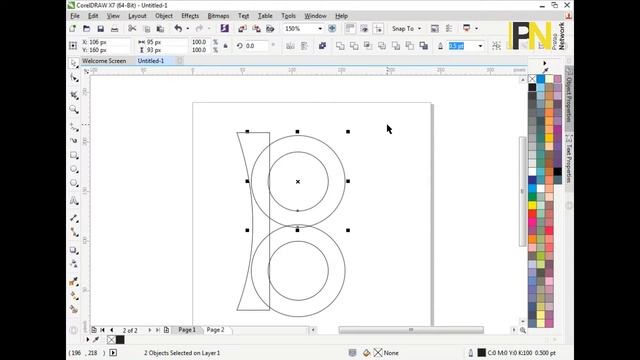Click the Undo arrow
The width and height of the screenshot is (640, 360).
[x=178, y=29]
